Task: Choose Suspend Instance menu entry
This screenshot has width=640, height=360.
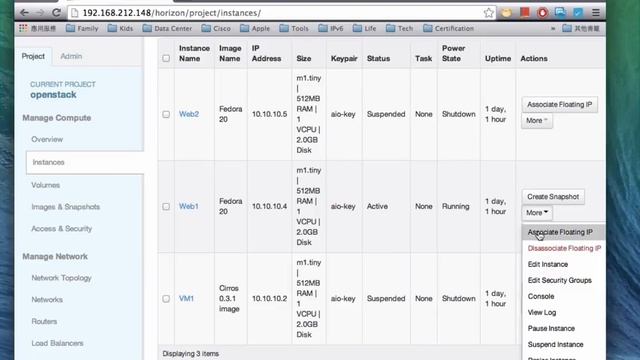Action: [563, 344]
